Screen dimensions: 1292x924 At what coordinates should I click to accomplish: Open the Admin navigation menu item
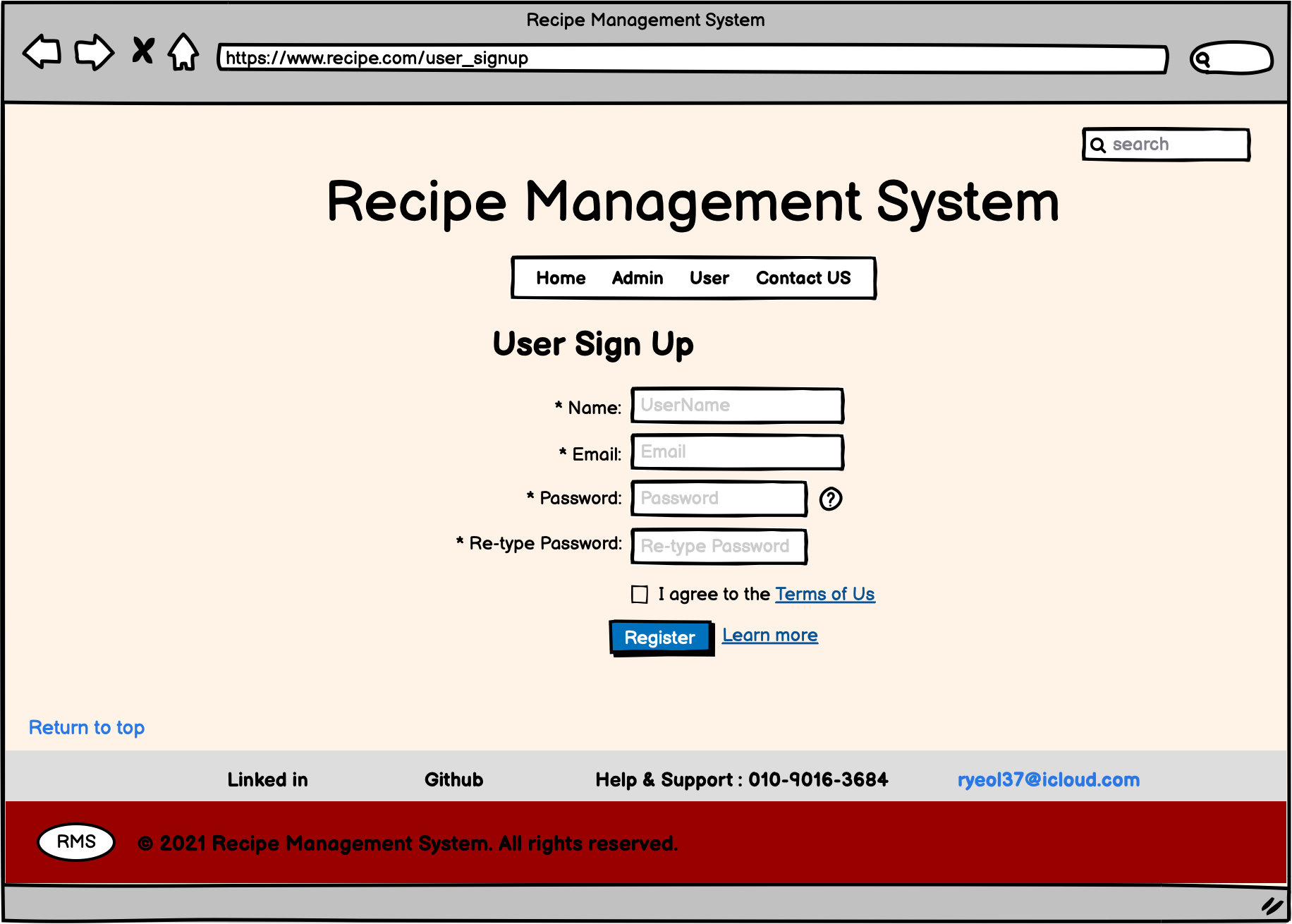pyautogui.click(x=637, y=278)
